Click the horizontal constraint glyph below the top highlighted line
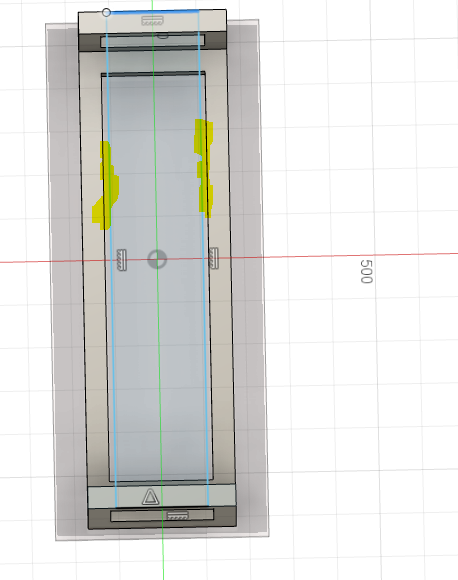Viewport: 458px width, 580px height. point(152,21)
